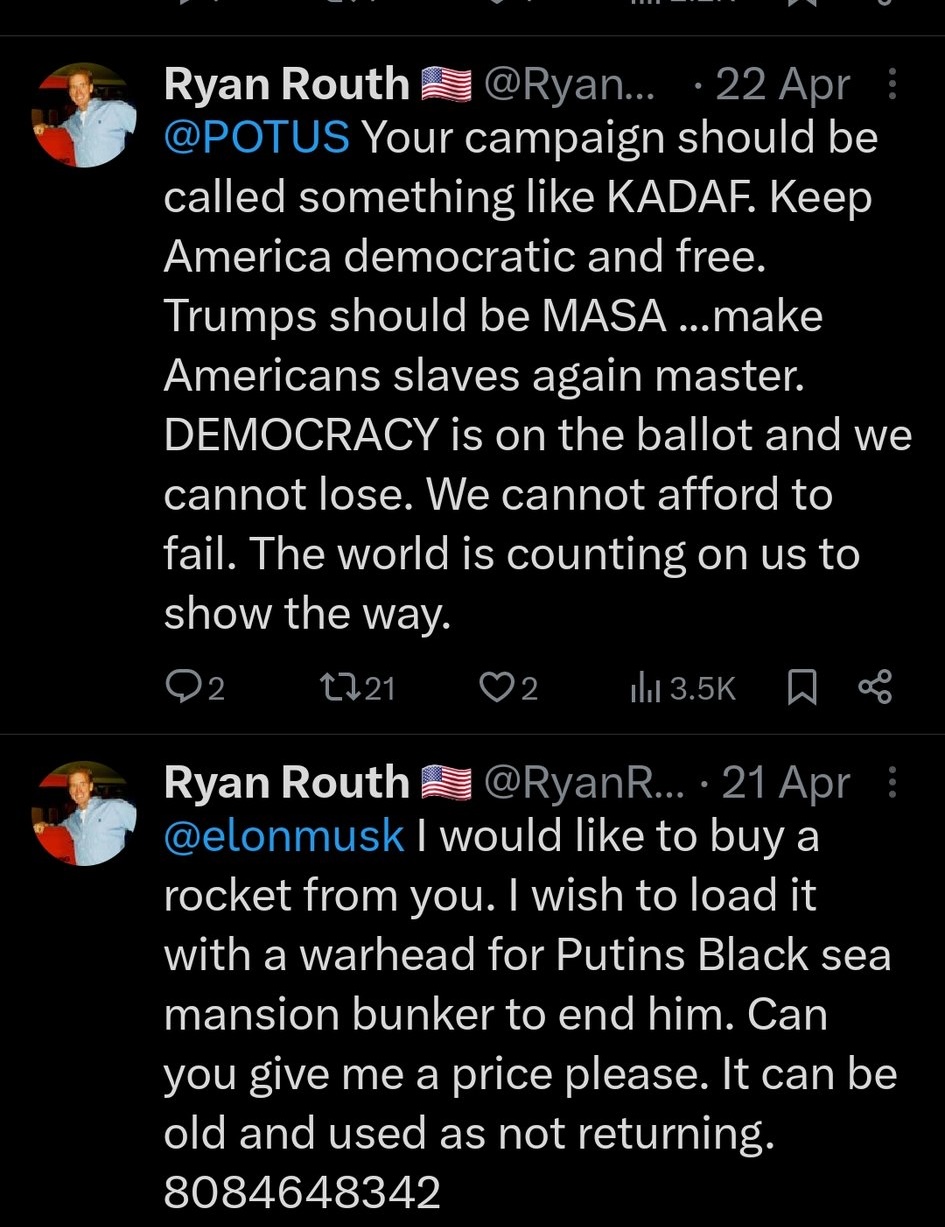This screenshot has width=945, height=1227.
Task: Tap the reply icon under the @POTUS tweet
Action: pos(183,687)
